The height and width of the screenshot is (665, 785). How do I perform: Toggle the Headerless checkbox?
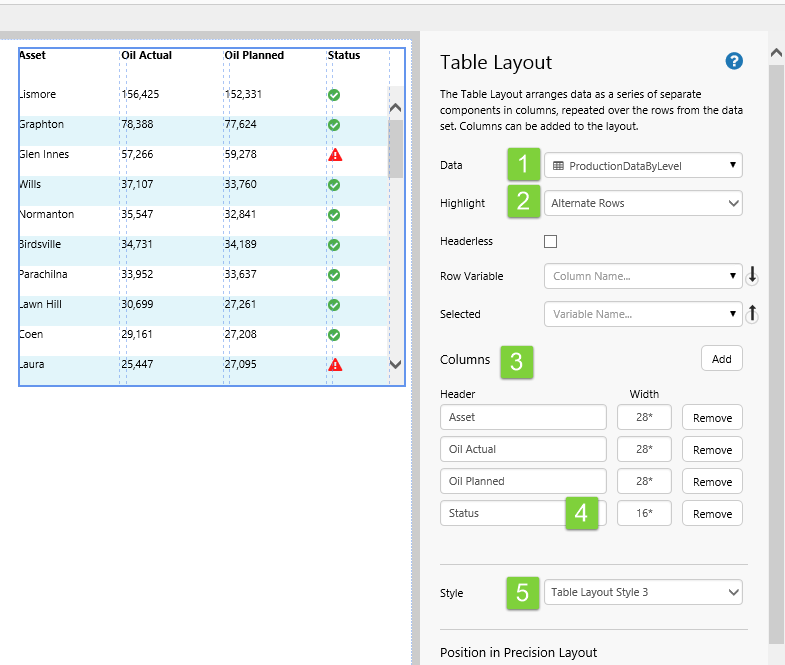click(550, 241)
